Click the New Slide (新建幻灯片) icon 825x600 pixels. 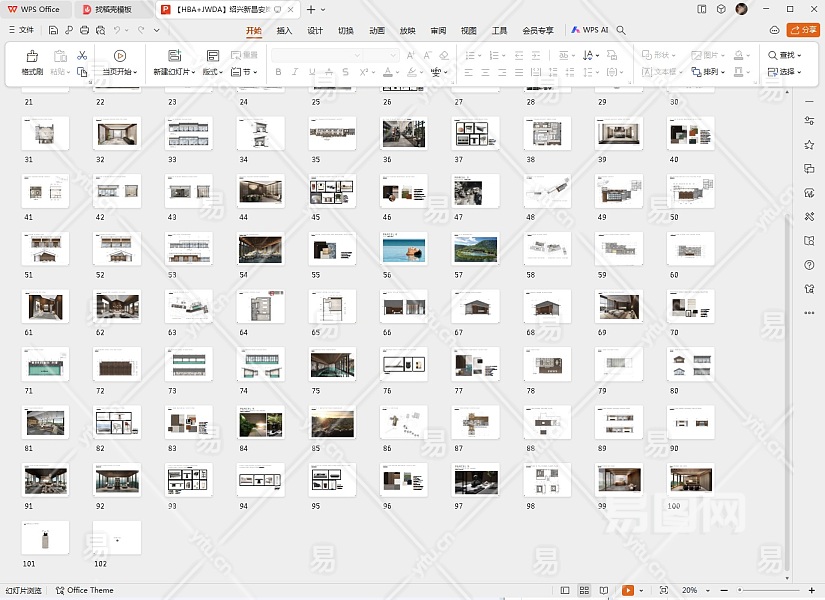174,56
